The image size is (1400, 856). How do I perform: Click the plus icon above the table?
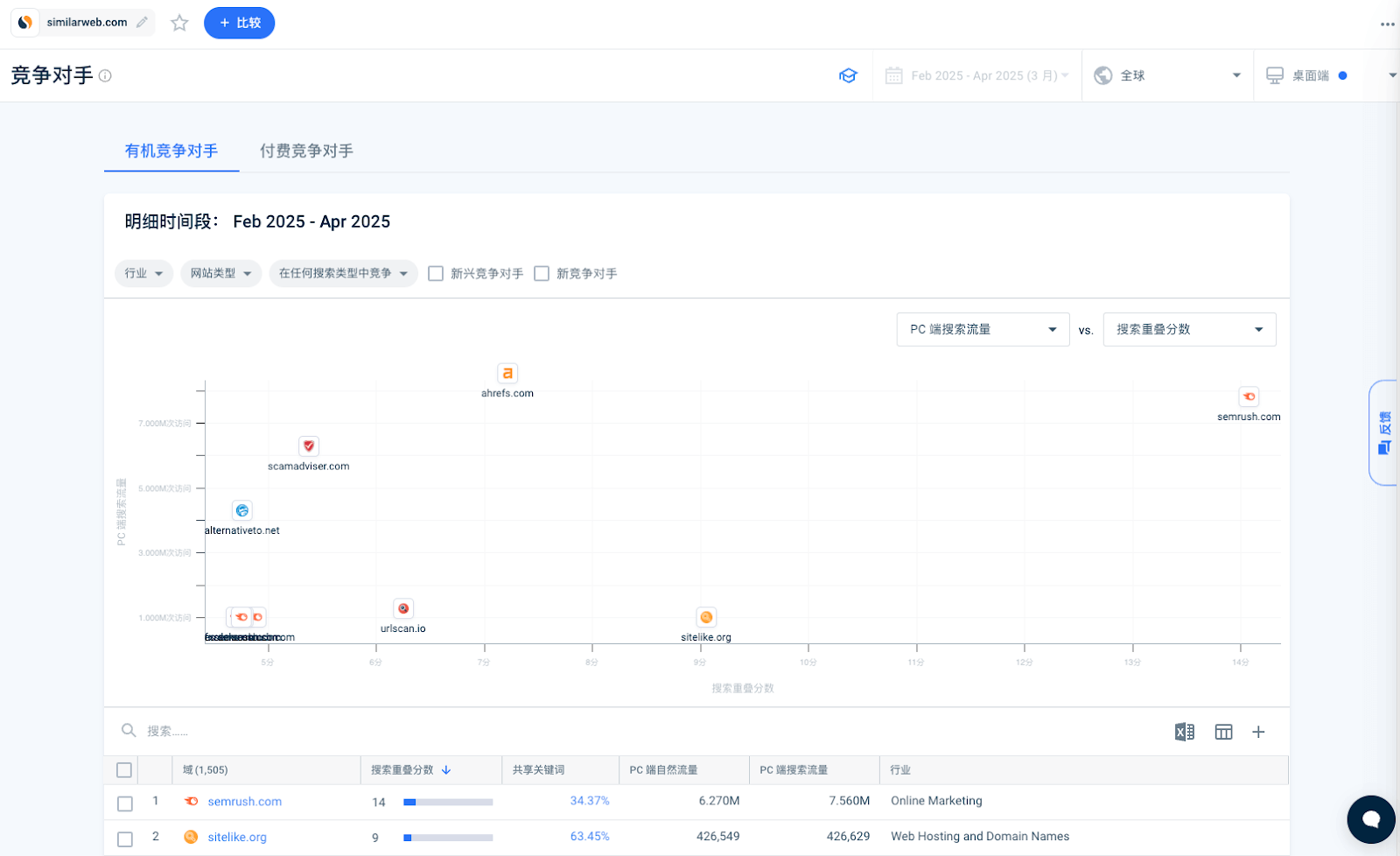pos(1258,732)
